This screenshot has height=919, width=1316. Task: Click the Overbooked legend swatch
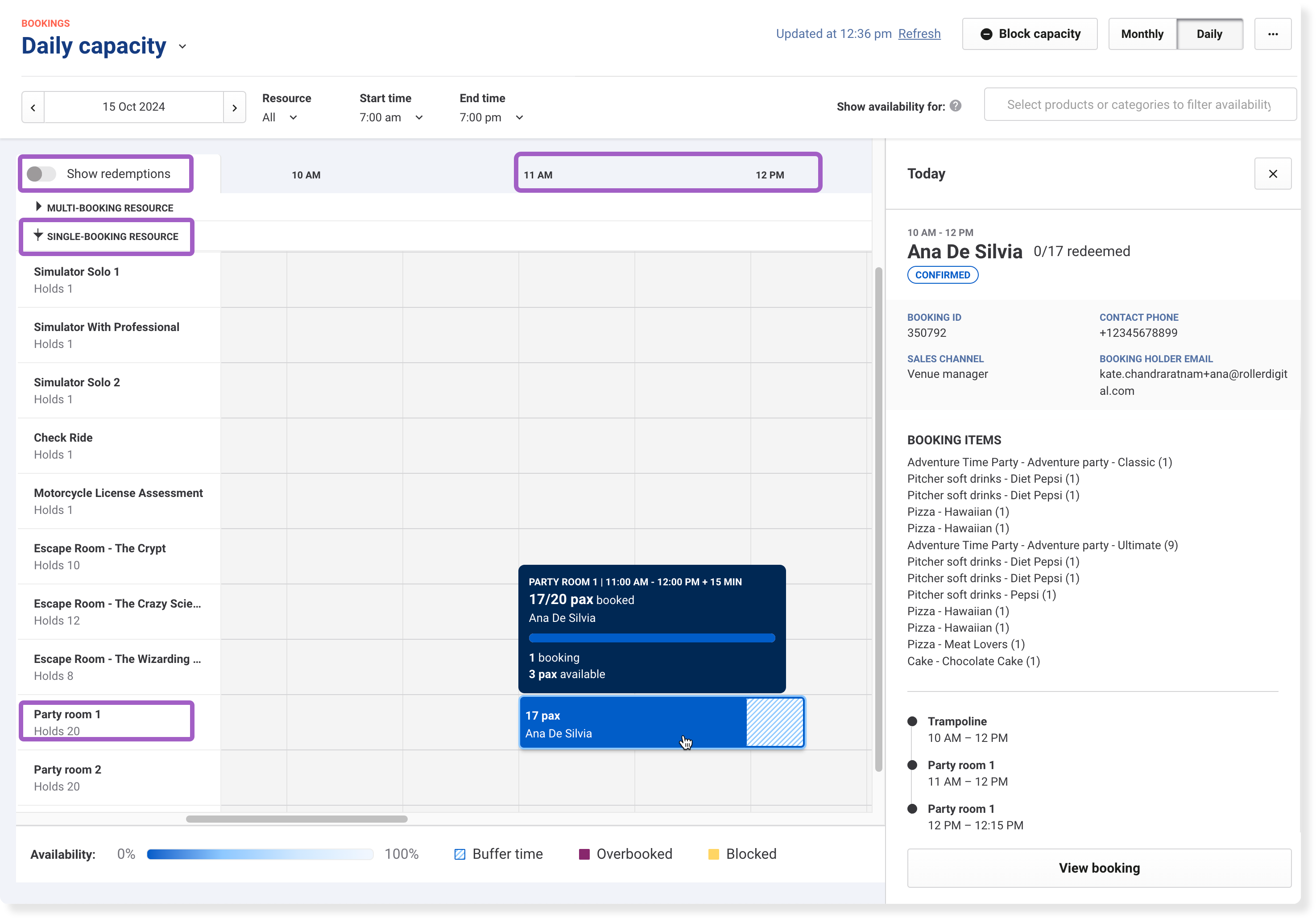point(584,854)
